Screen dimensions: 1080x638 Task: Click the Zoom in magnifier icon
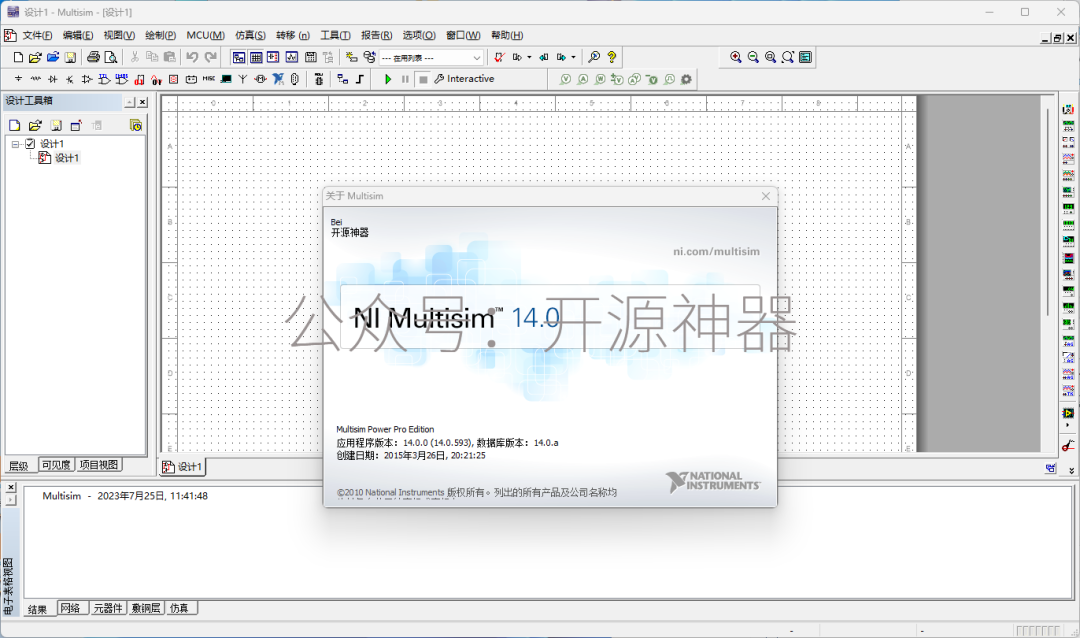(736, 57)
